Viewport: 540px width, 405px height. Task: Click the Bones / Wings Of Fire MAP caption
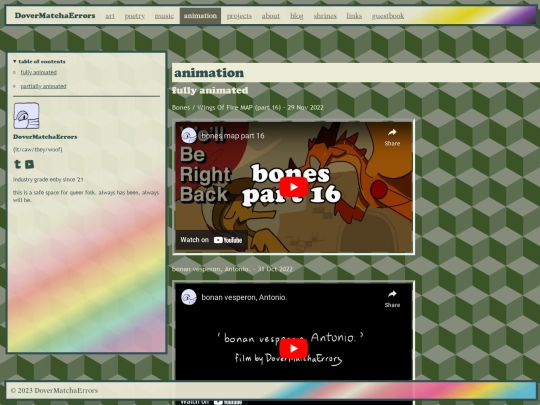coord(248,107)
